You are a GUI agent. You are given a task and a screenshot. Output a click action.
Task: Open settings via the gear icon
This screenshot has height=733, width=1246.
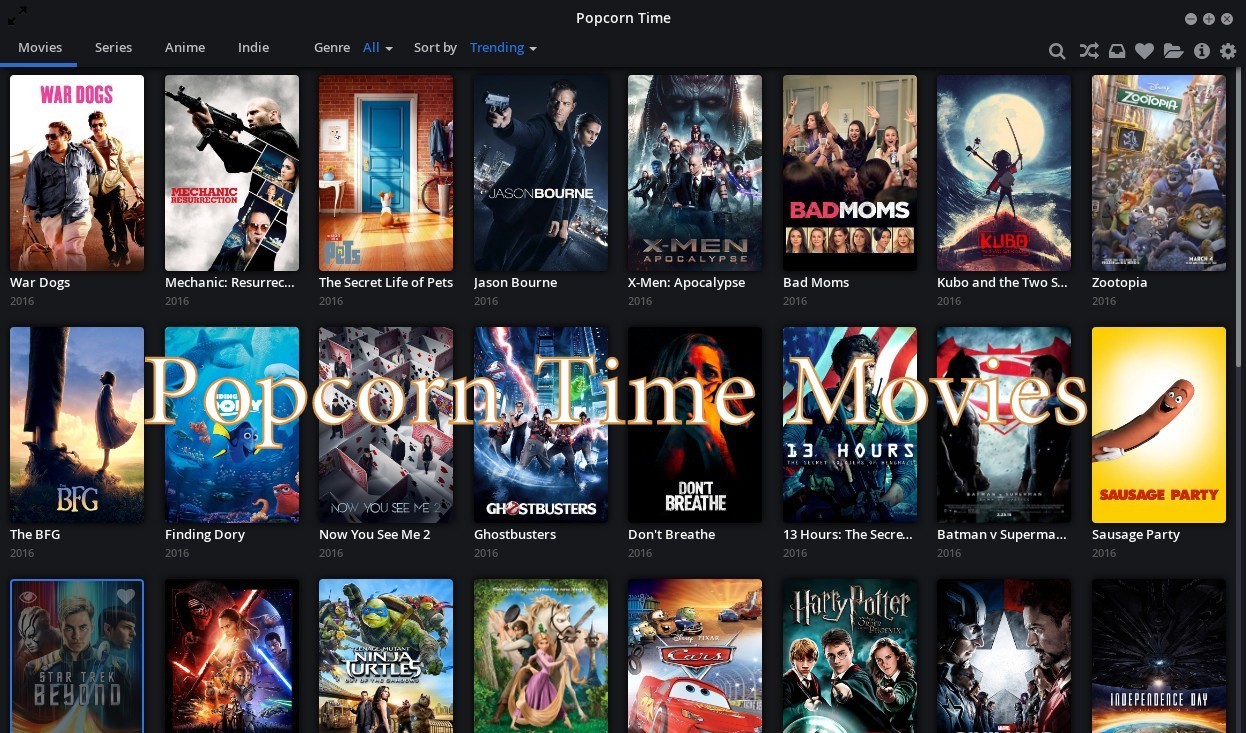[1229, 51]
